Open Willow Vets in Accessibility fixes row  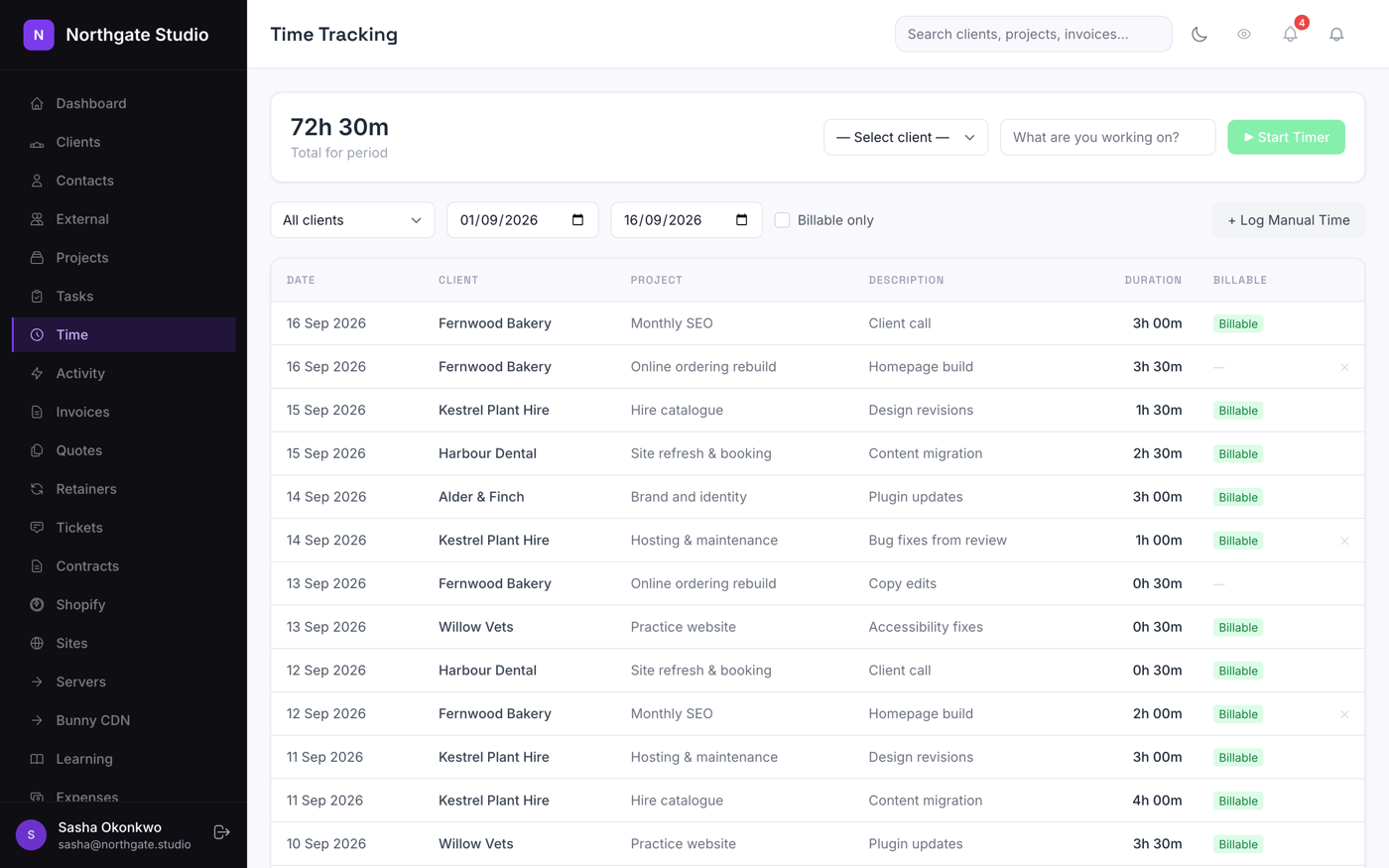click(x=476, y=627)
